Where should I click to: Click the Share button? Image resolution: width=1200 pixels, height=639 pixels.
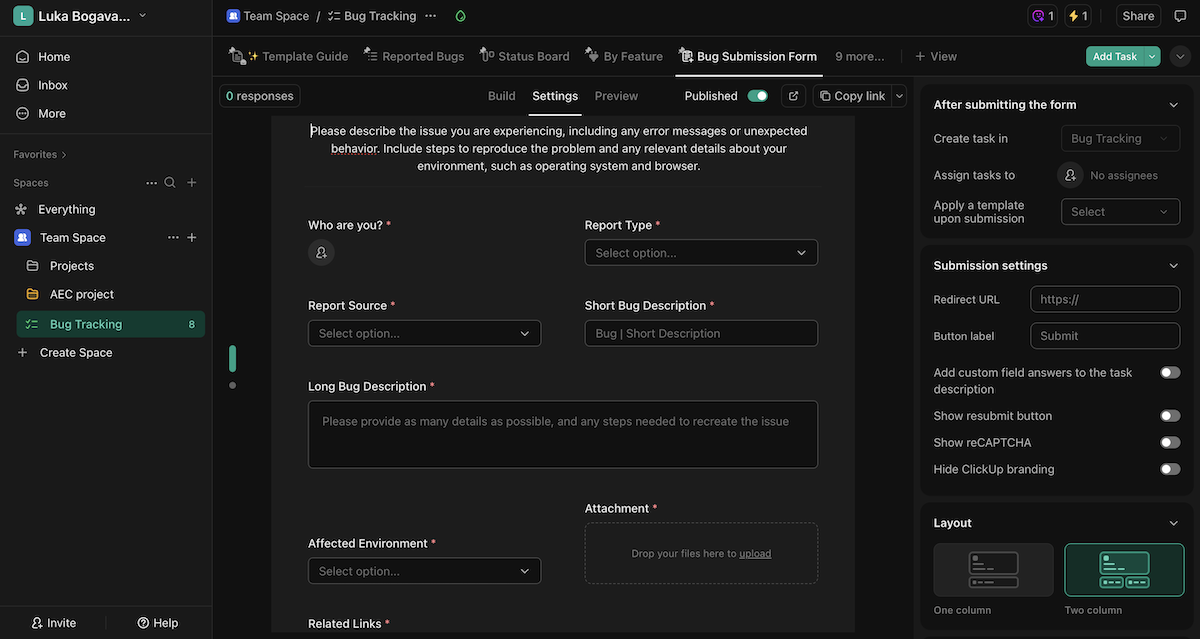pos(1138,15)
